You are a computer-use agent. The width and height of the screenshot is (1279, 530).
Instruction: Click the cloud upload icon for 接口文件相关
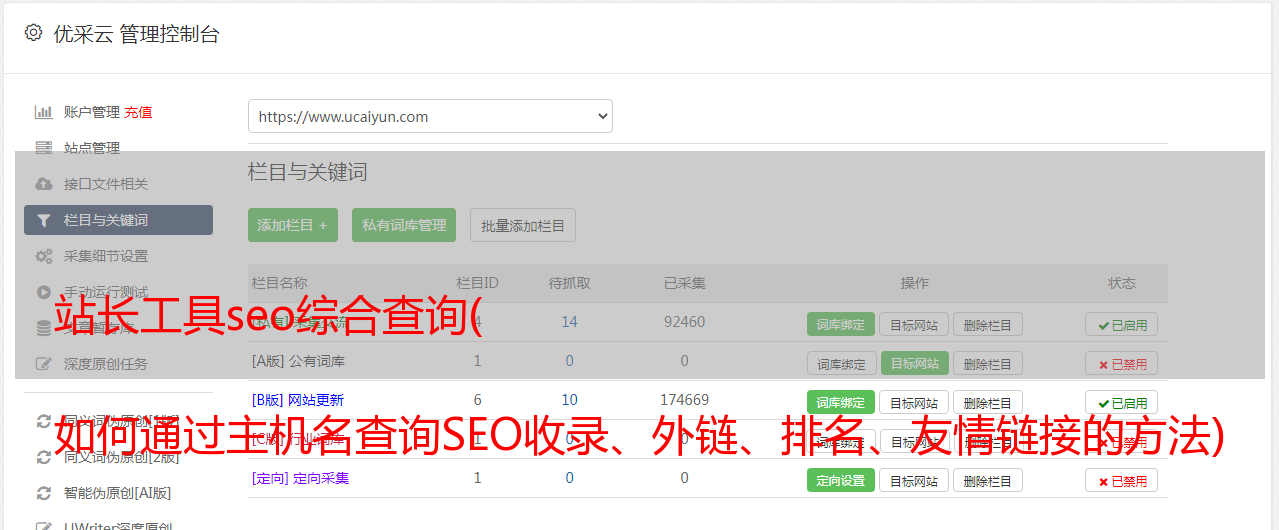44,184
